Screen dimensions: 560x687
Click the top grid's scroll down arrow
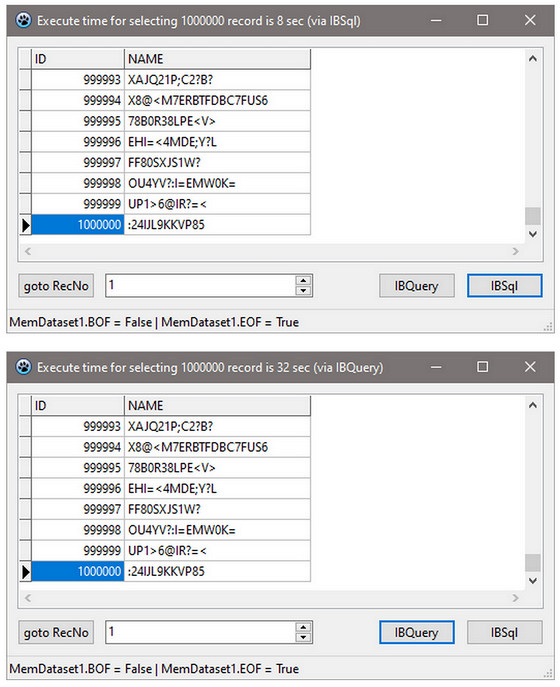(x=532, y=234)
